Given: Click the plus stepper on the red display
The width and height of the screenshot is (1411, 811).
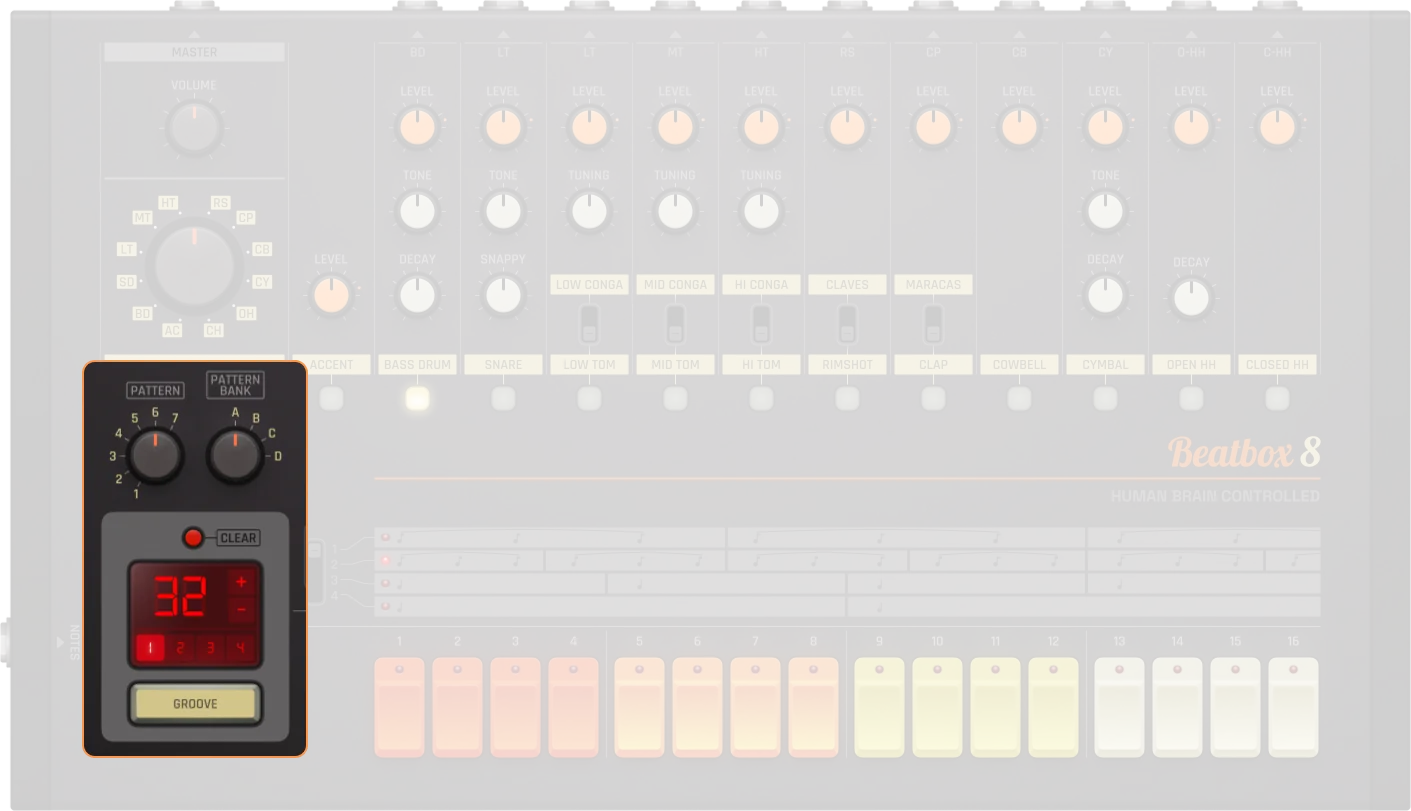Looking at the screenshot, I should point(243,580).
